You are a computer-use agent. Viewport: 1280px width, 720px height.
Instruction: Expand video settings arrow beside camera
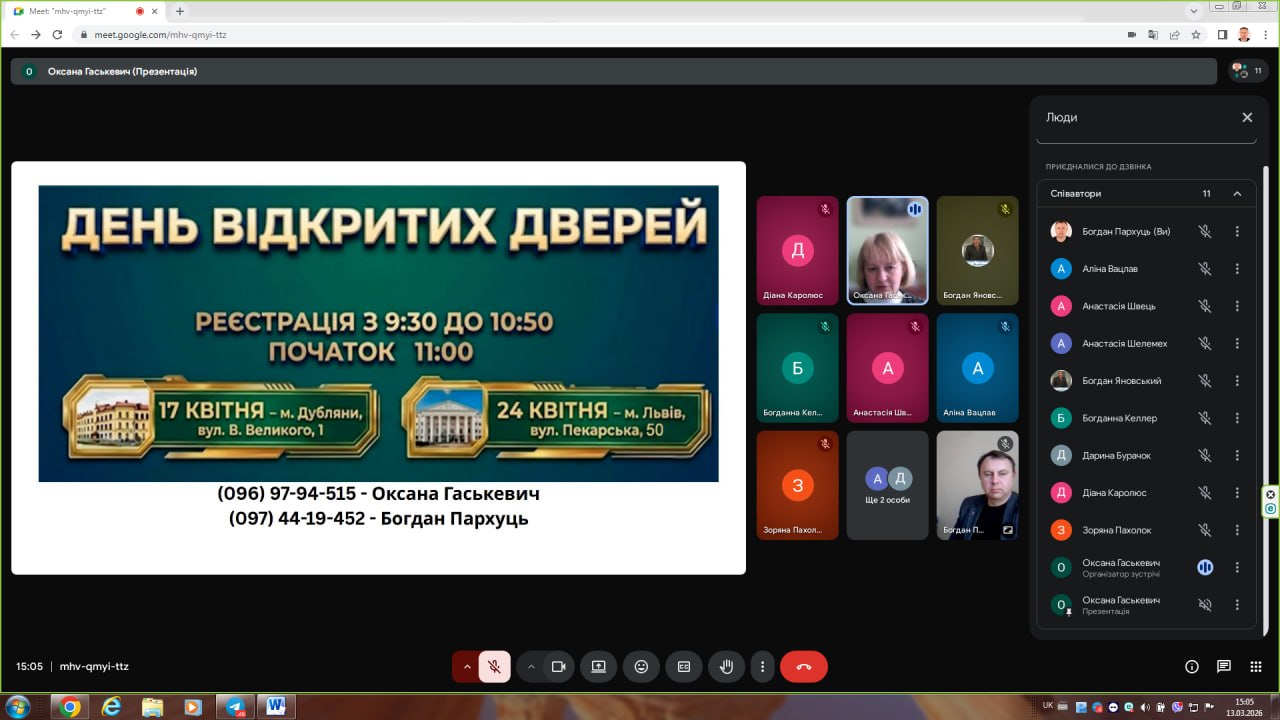pyautogui.click(x=531, y=666)
